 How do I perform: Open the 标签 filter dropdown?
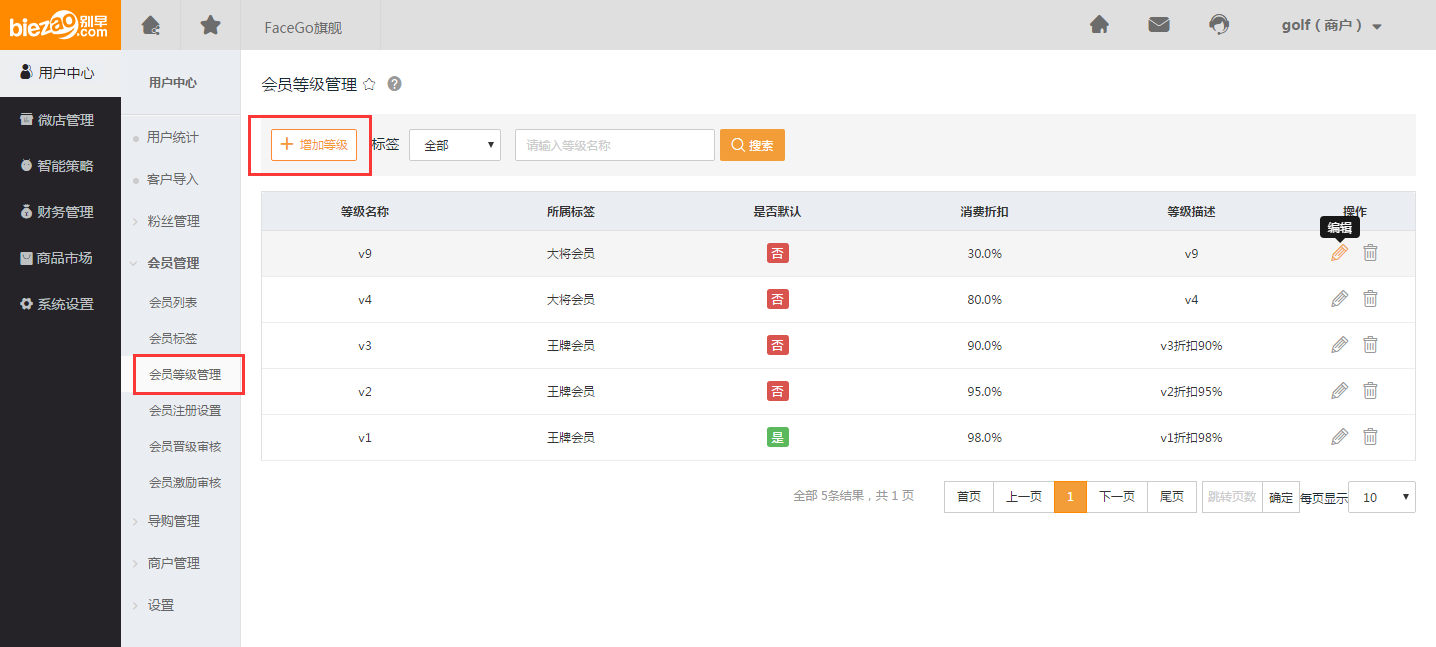(x=455, y=145)
